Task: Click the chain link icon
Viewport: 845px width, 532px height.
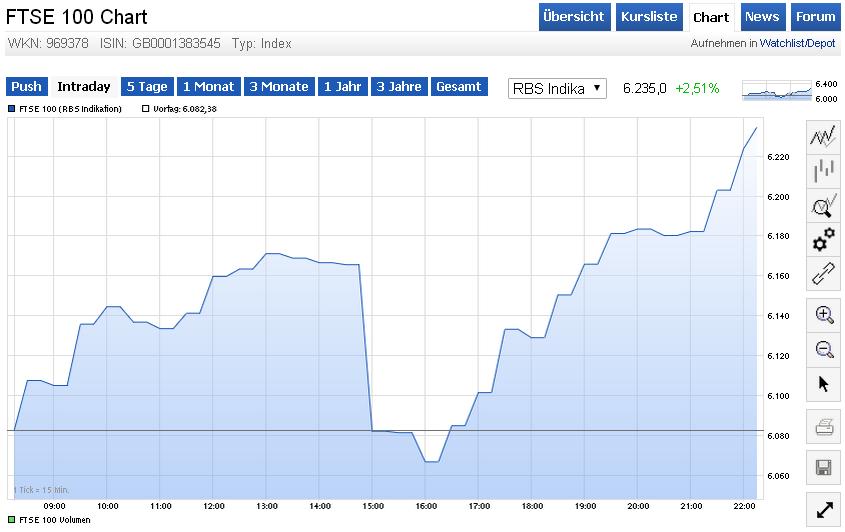Action: pos(823,272)
